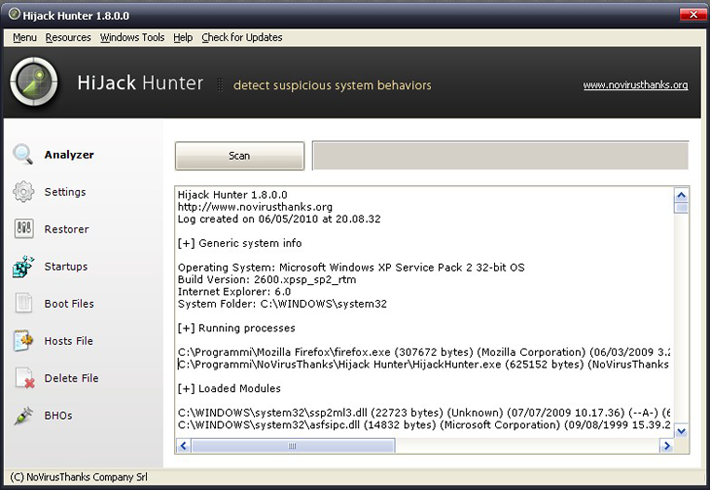Click the Analyzer magnifying glass icon
The height and width of the screenshot is (490, 710).
tap(23, 154)
